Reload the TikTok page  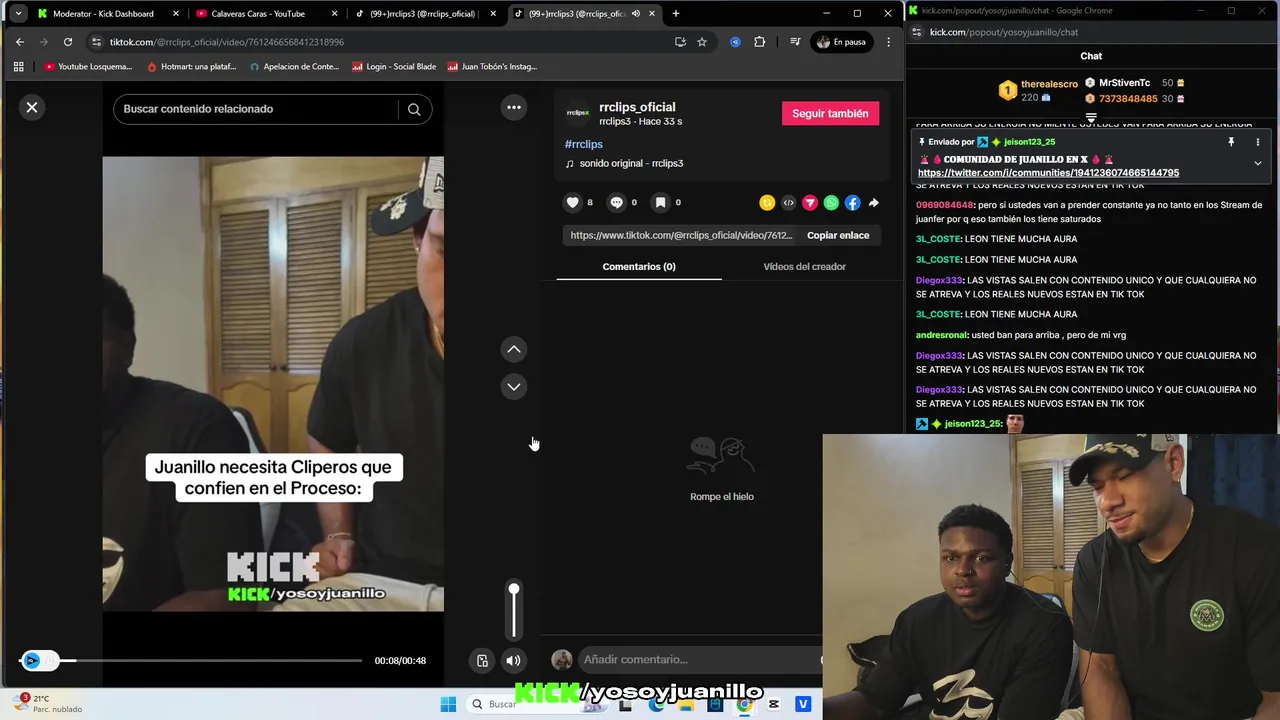pyautogui.click(x=68, y=42)
